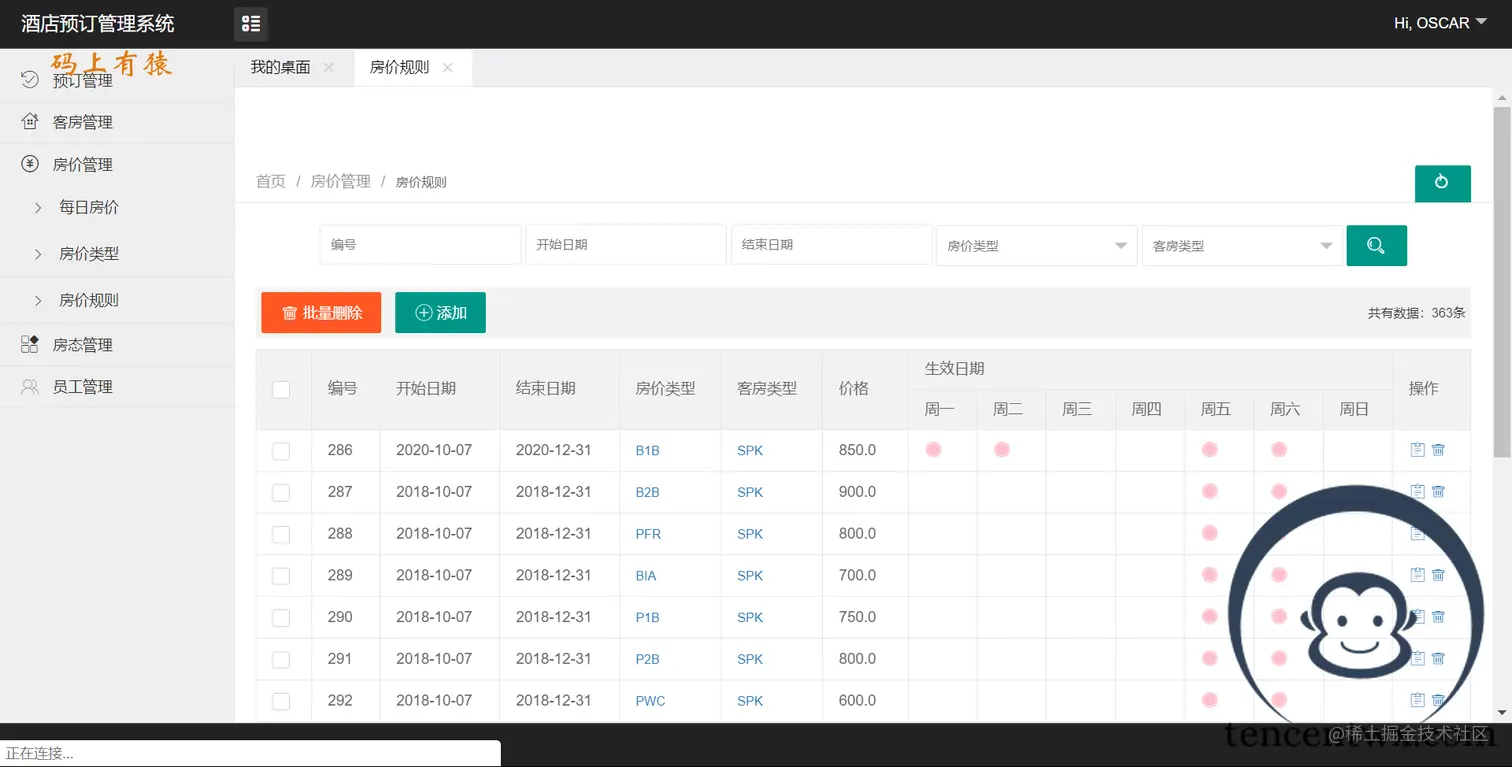Edit rate rule 289
This screenshot has height=767, width=1512.
[x=1417, y=575]
